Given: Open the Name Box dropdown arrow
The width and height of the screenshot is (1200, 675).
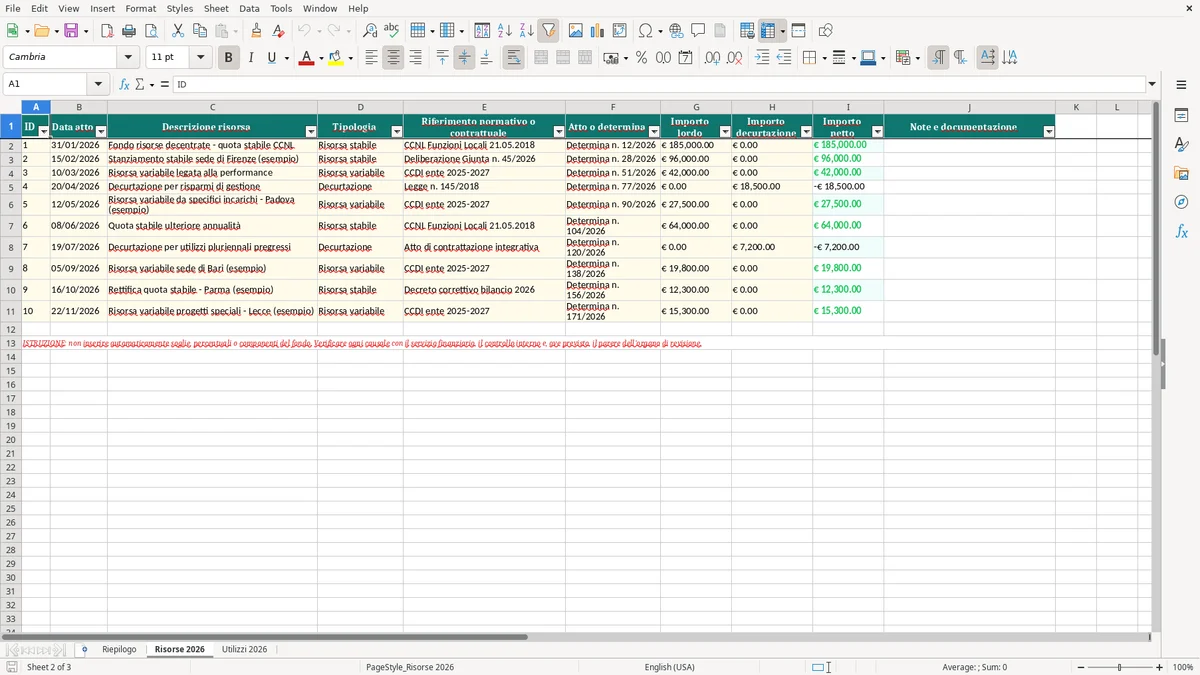Looking at the screenshot, I should (98, 85).
